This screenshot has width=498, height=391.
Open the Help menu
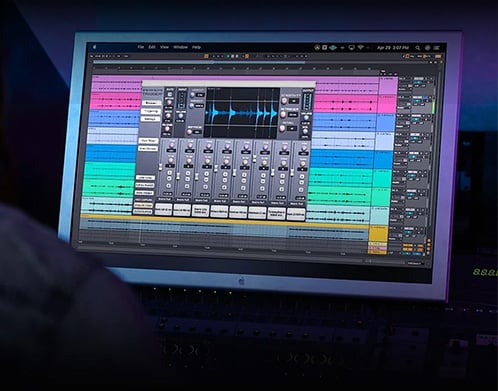click(x=196, y=47)
